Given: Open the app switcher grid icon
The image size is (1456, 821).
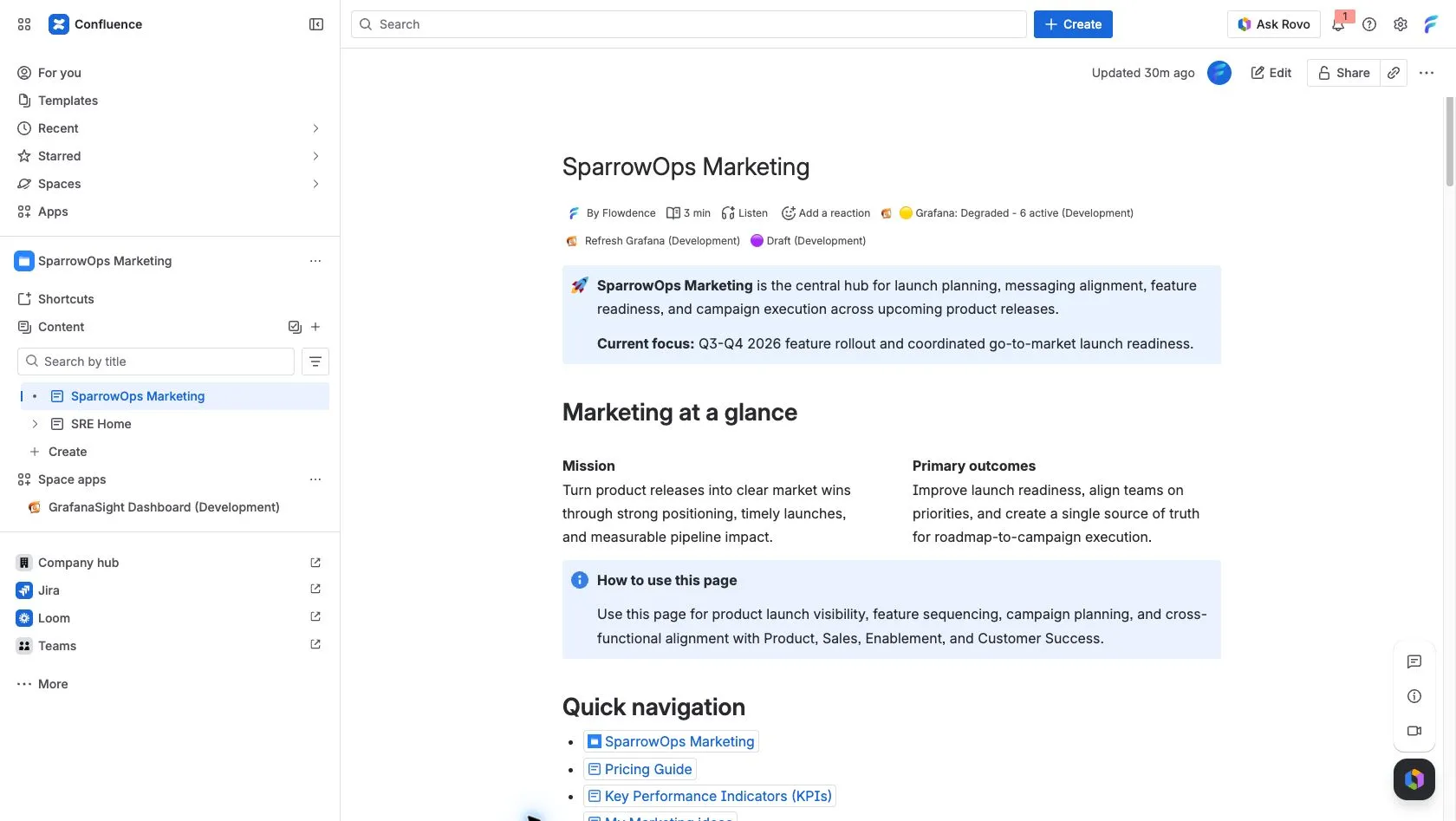Looking at the screenshot, I should pos(24,24).
